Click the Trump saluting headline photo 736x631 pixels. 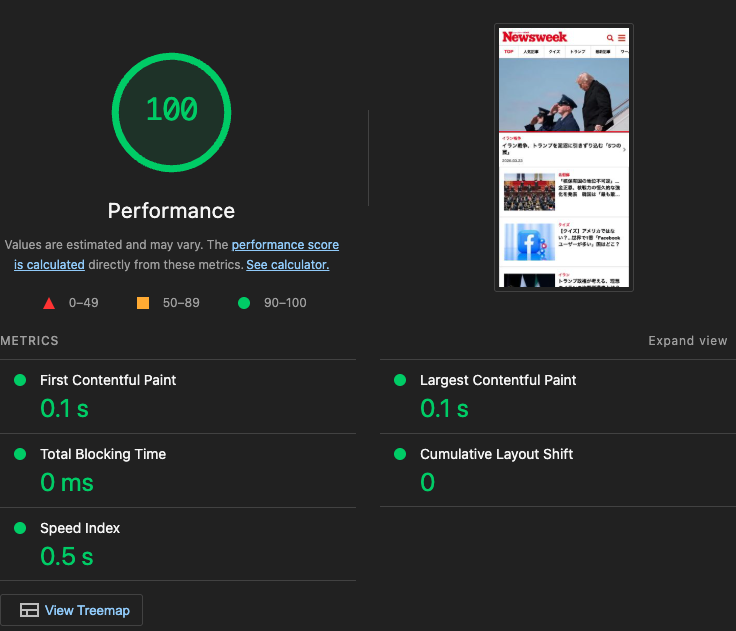[564, 96]
